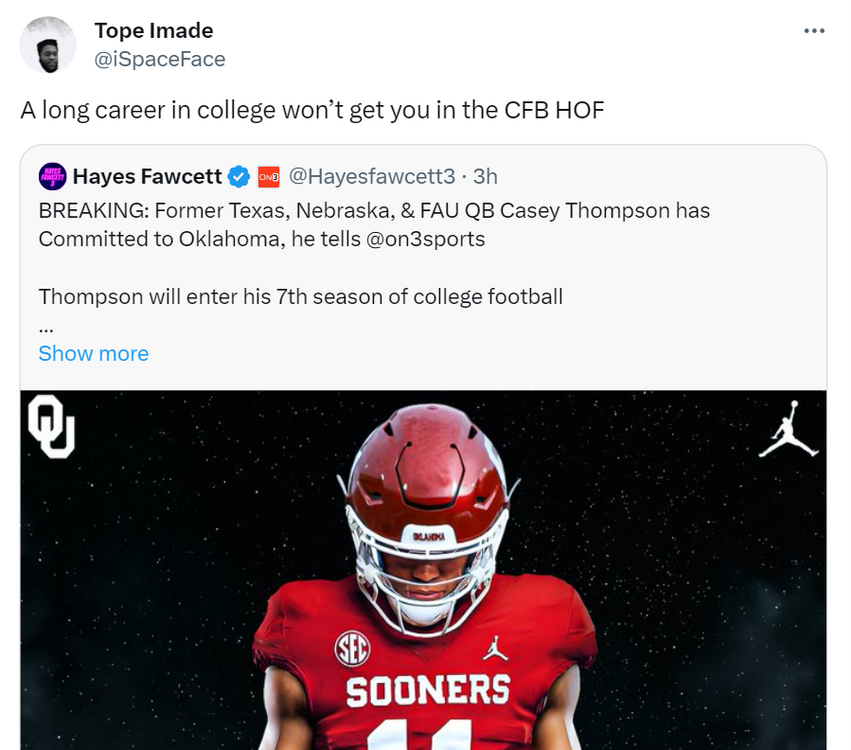Open the Hayes Fawcett display name link
The width and height of the screenshot is (851, 750).
147,177
